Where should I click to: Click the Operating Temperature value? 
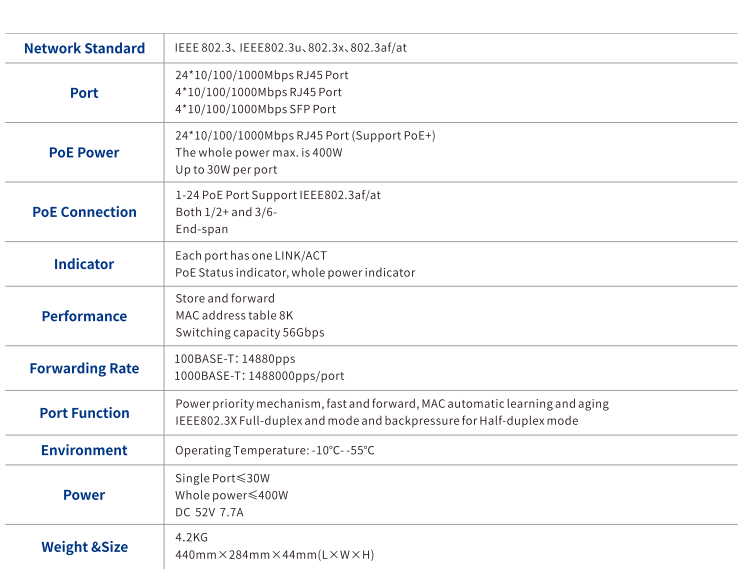(x=274, y=451)
